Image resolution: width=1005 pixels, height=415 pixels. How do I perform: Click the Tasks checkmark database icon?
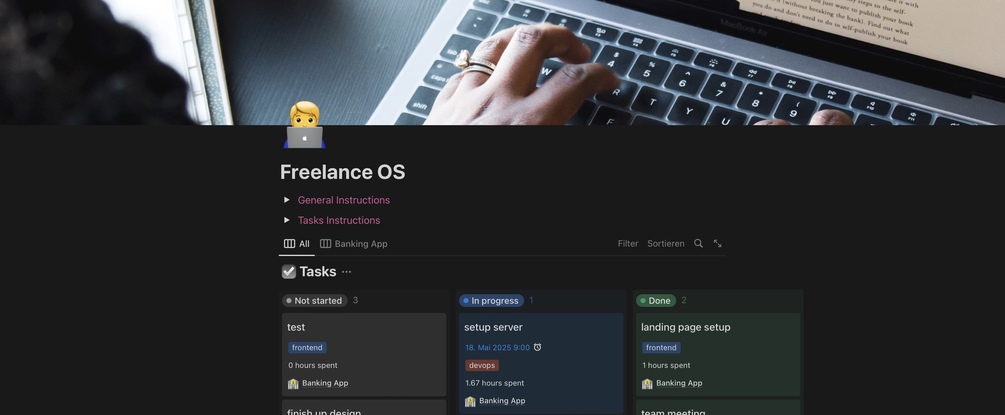[289, 272]
